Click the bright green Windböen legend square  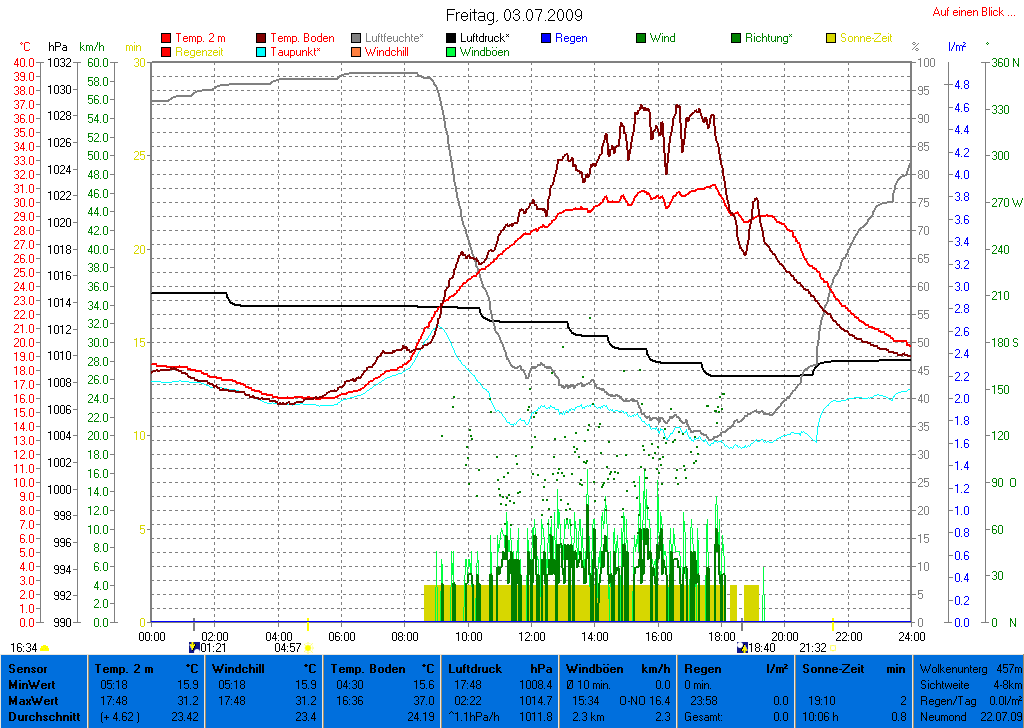[452, 52]
